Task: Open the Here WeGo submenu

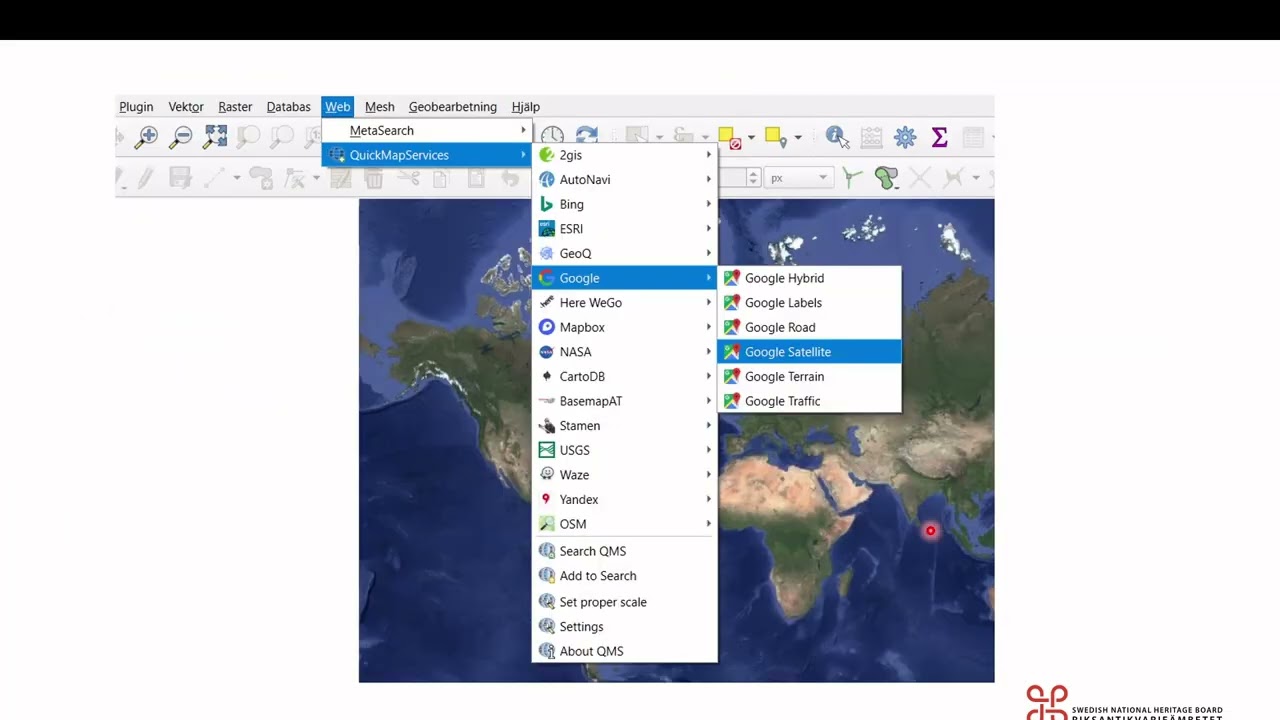Action: 624,303
